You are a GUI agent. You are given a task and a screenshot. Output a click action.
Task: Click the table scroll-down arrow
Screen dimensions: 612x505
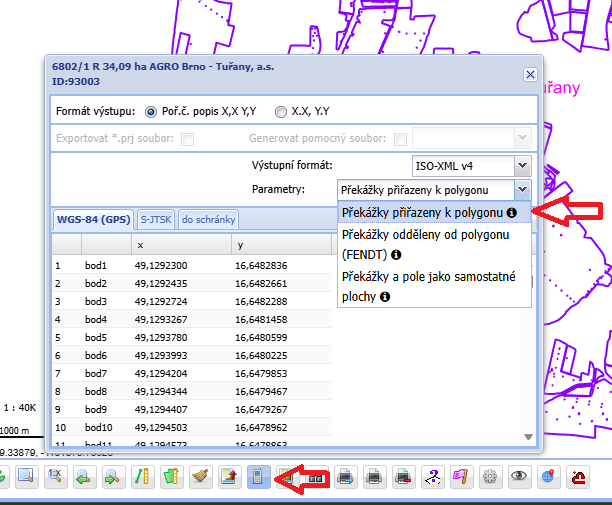[528, 437]
